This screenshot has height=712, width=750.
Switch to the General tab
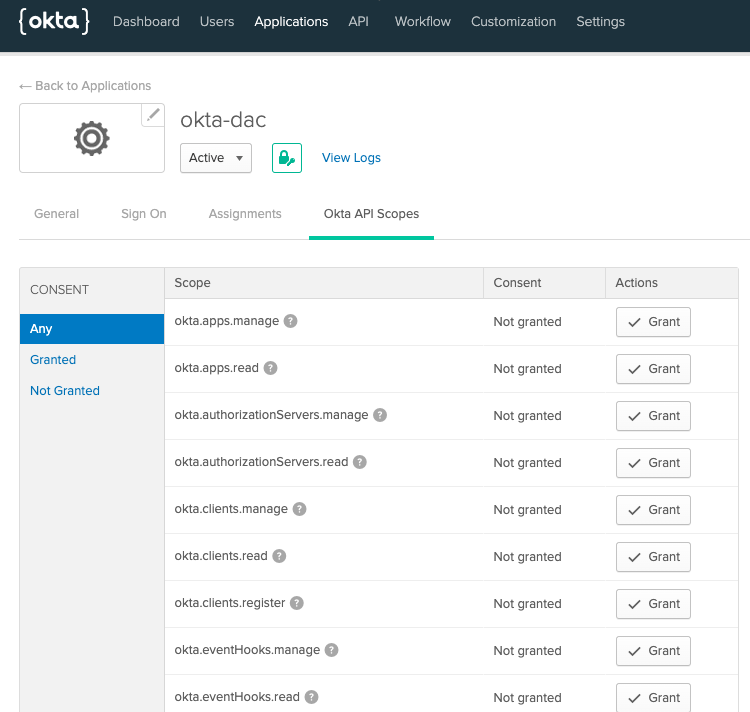pos(56,214)
